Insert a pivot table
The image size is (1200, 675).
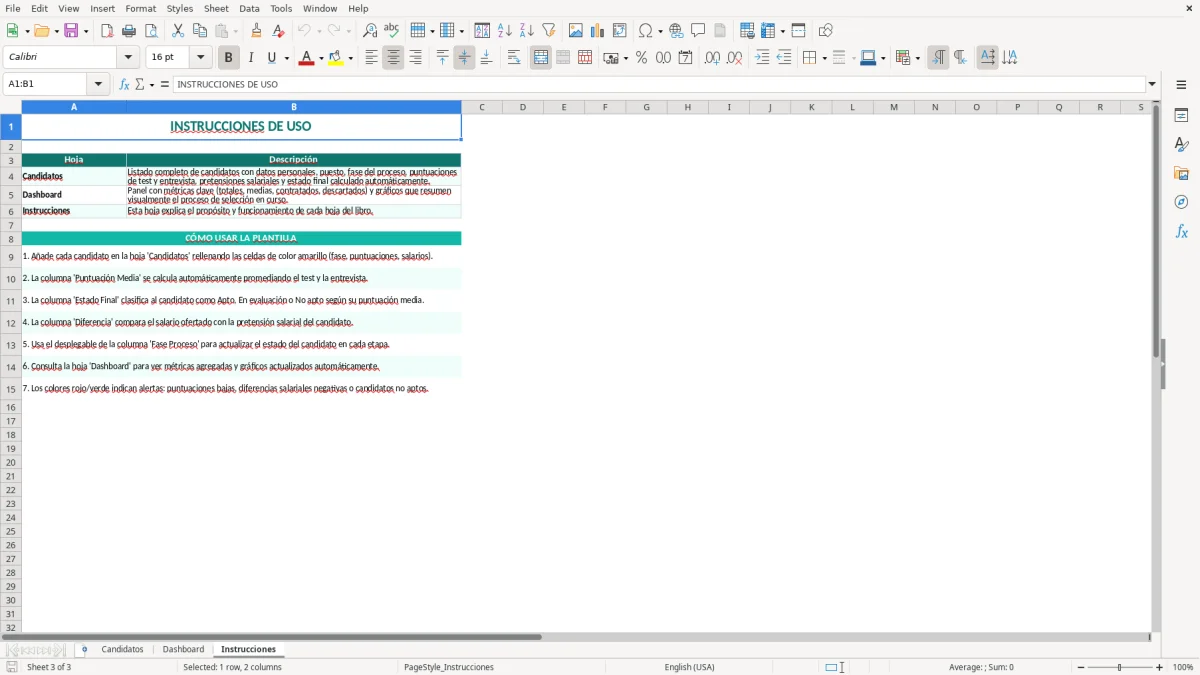(x=620, y=31)
